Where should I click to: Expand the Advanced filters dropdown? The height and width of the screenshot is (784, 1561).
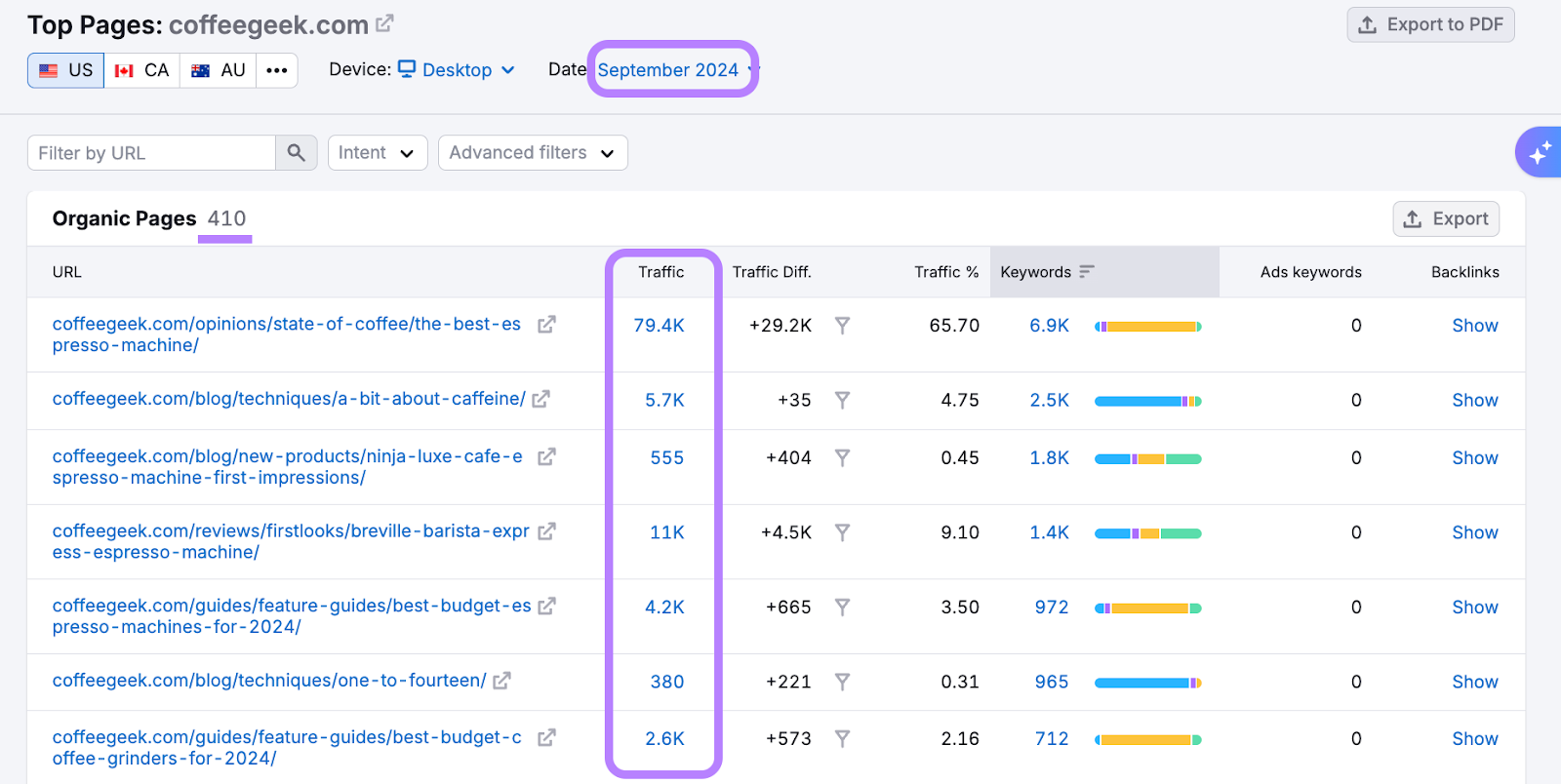pyautogui.click(x=532, y=153)
